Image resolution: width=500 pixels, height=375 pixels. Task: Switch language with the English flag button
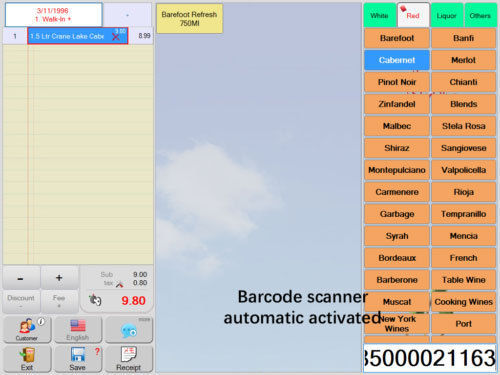78,330
